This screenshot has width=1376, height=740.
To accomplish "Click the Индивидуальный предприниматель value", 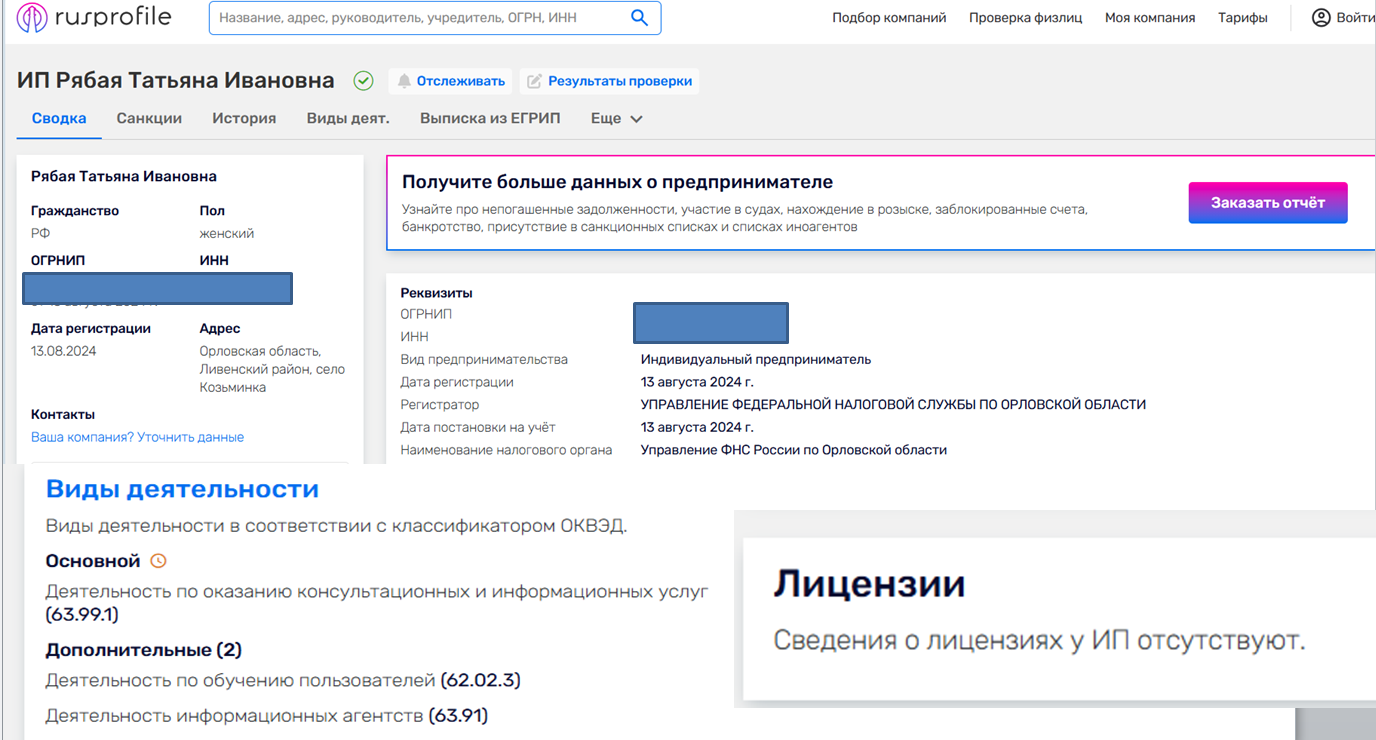I will (756, 359).
